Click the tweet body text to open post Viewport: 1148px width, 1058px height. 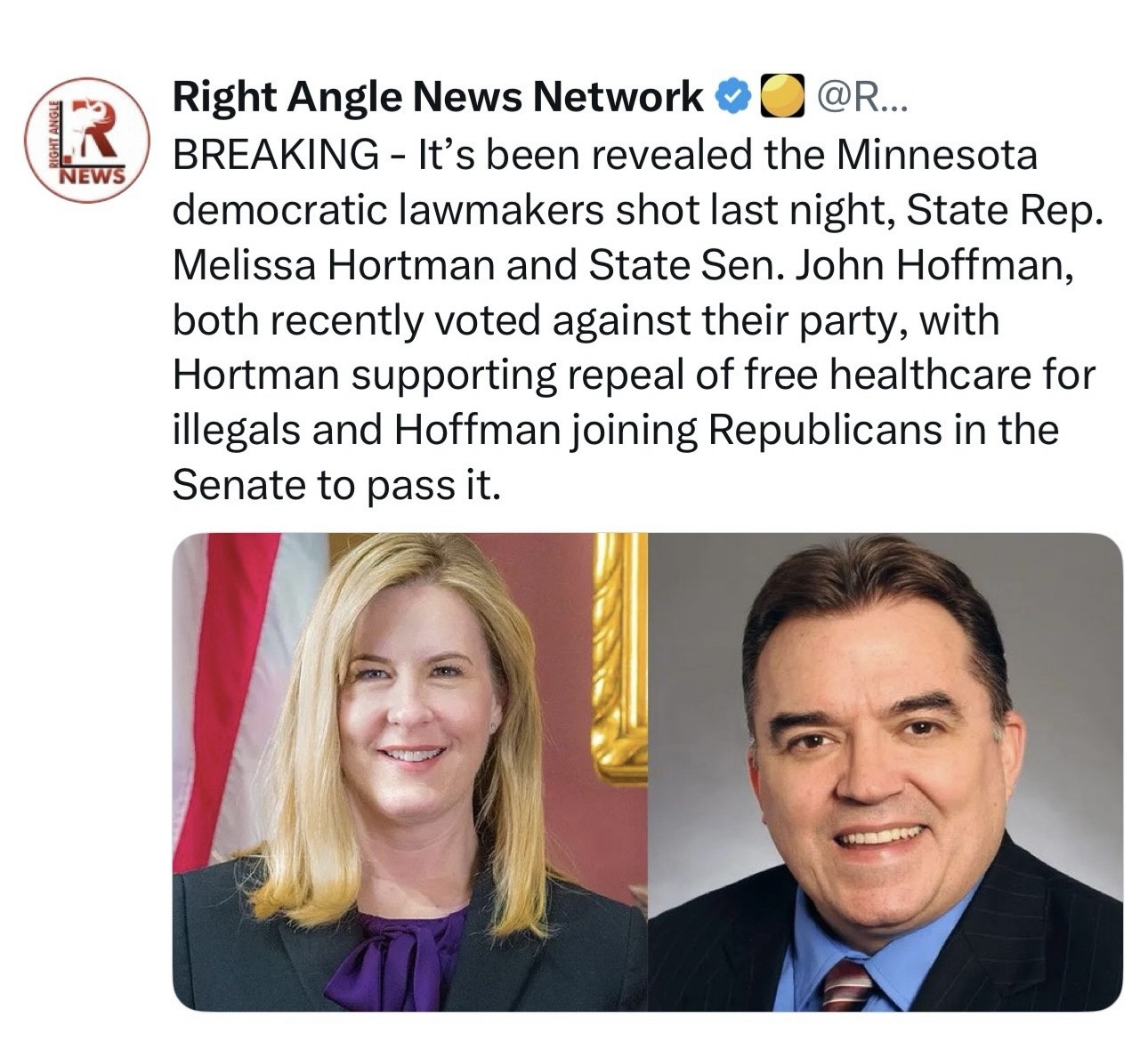tap(634, 319)
